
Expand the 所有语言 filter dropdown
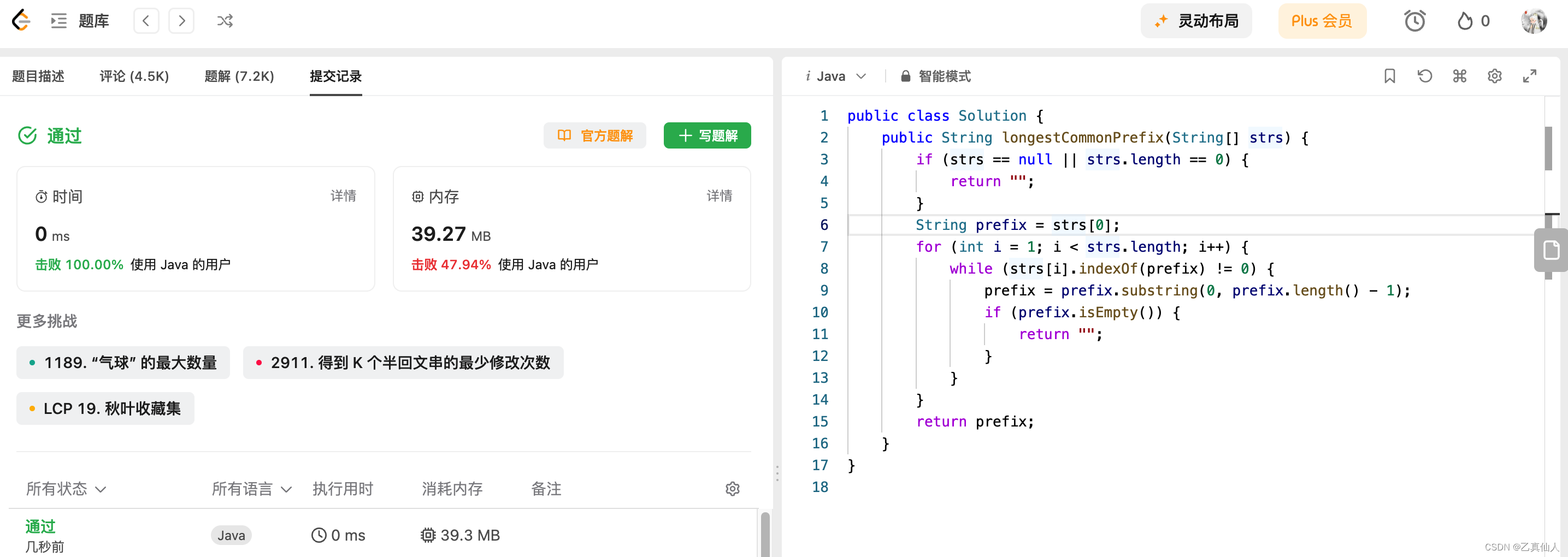coord(251,489)
